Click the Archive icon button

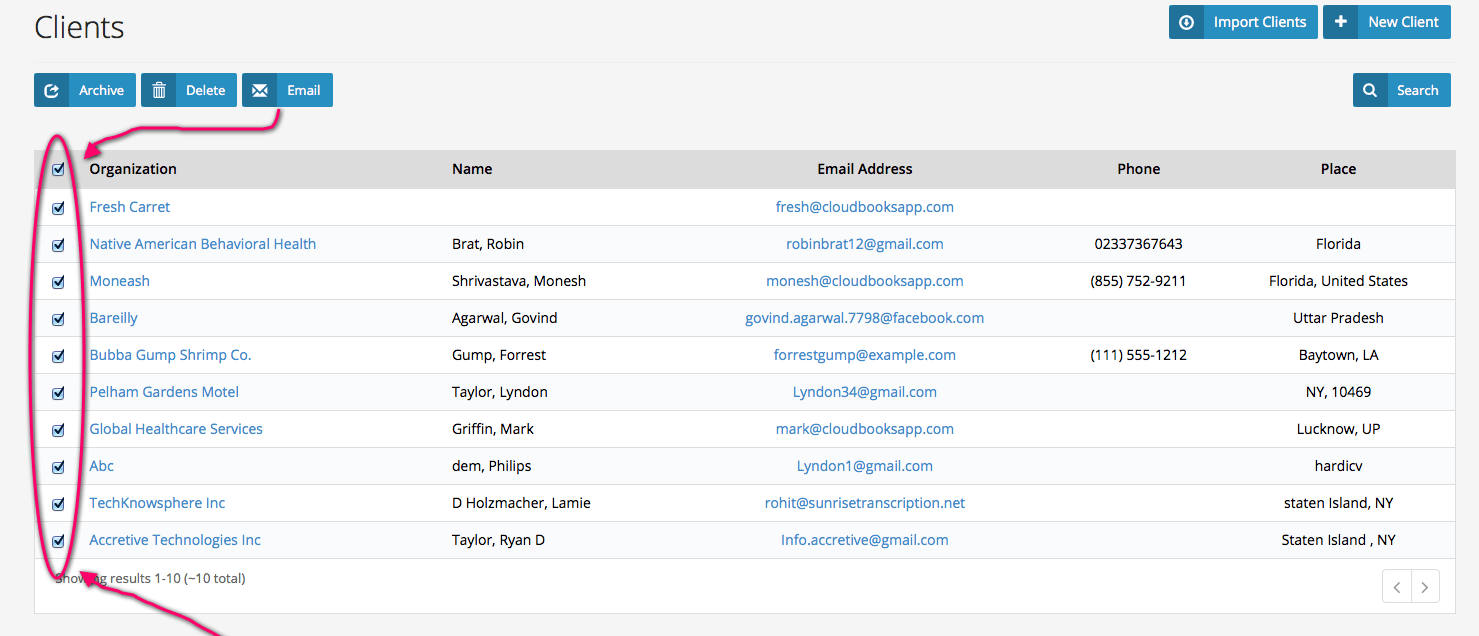coord(52,90)
